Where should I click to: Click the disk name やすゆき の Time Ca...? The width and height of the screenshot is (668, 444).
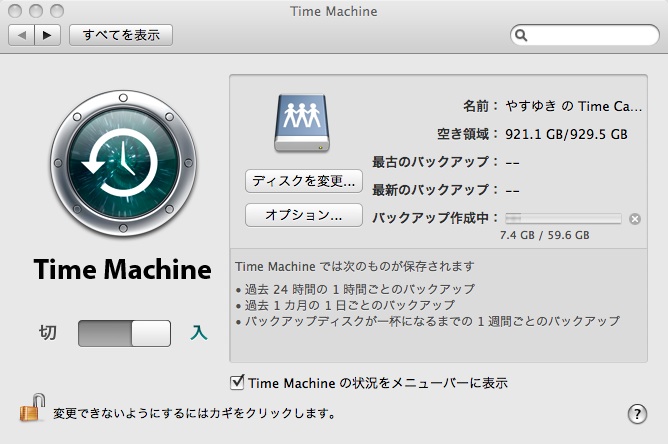coord(573,106)
